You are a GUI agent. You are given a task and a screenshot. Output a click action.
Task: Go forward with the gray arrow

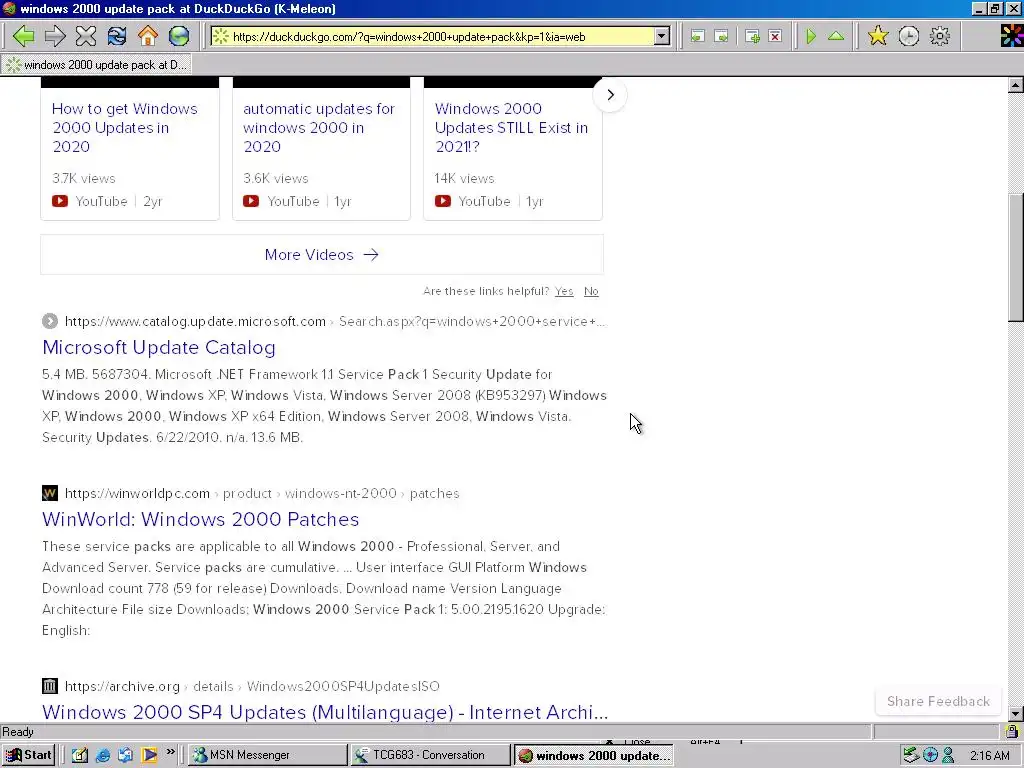pos(55,36)
